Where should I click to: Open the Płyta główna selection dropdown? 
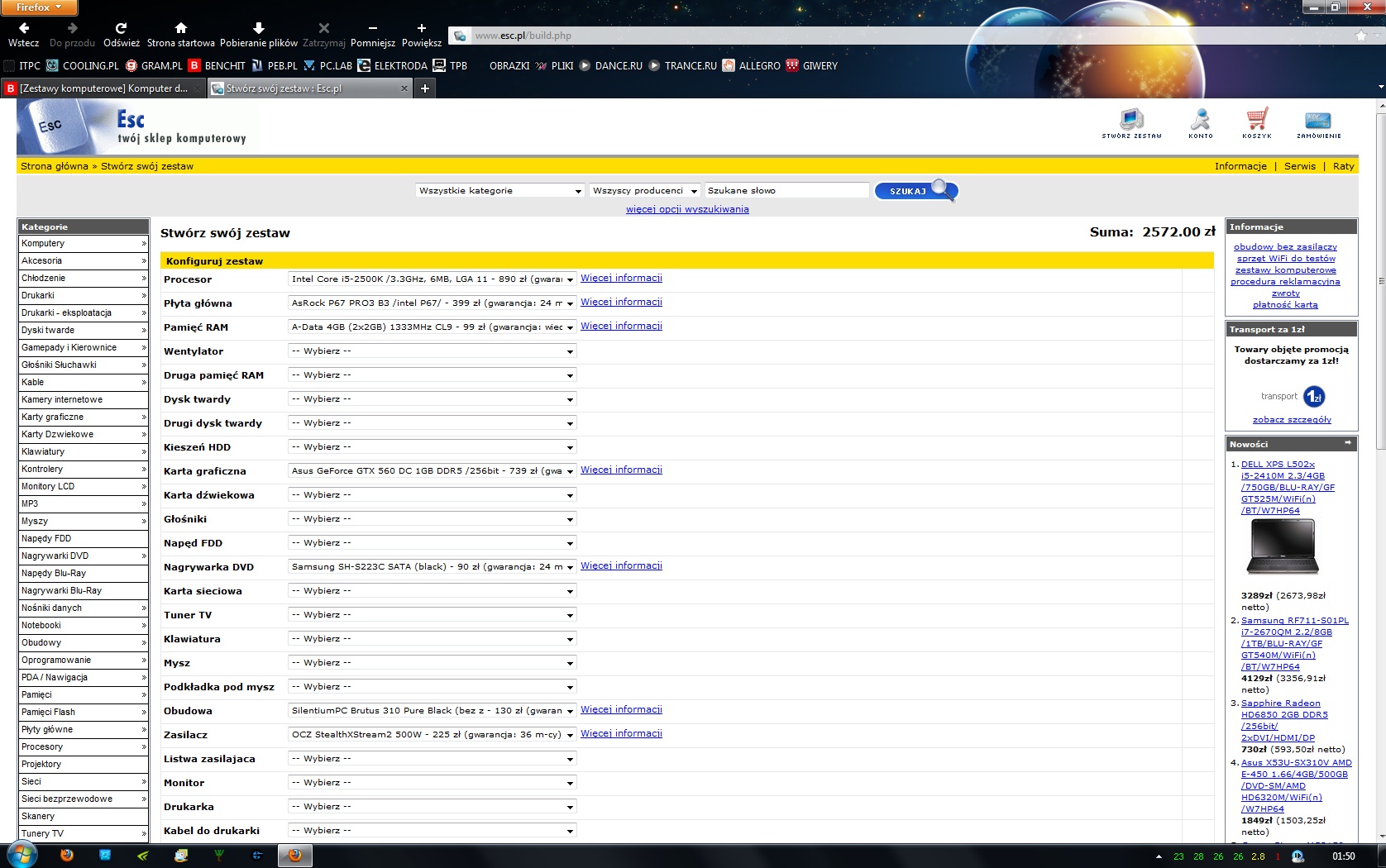[433, 303]
